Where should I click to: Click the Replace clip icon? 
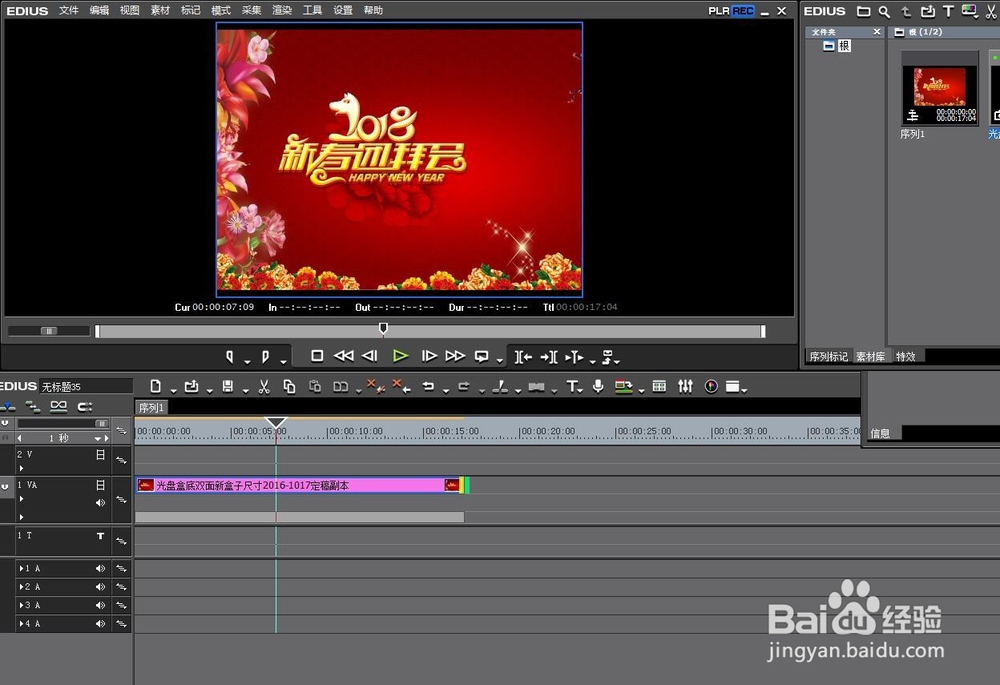click(341, 387)
